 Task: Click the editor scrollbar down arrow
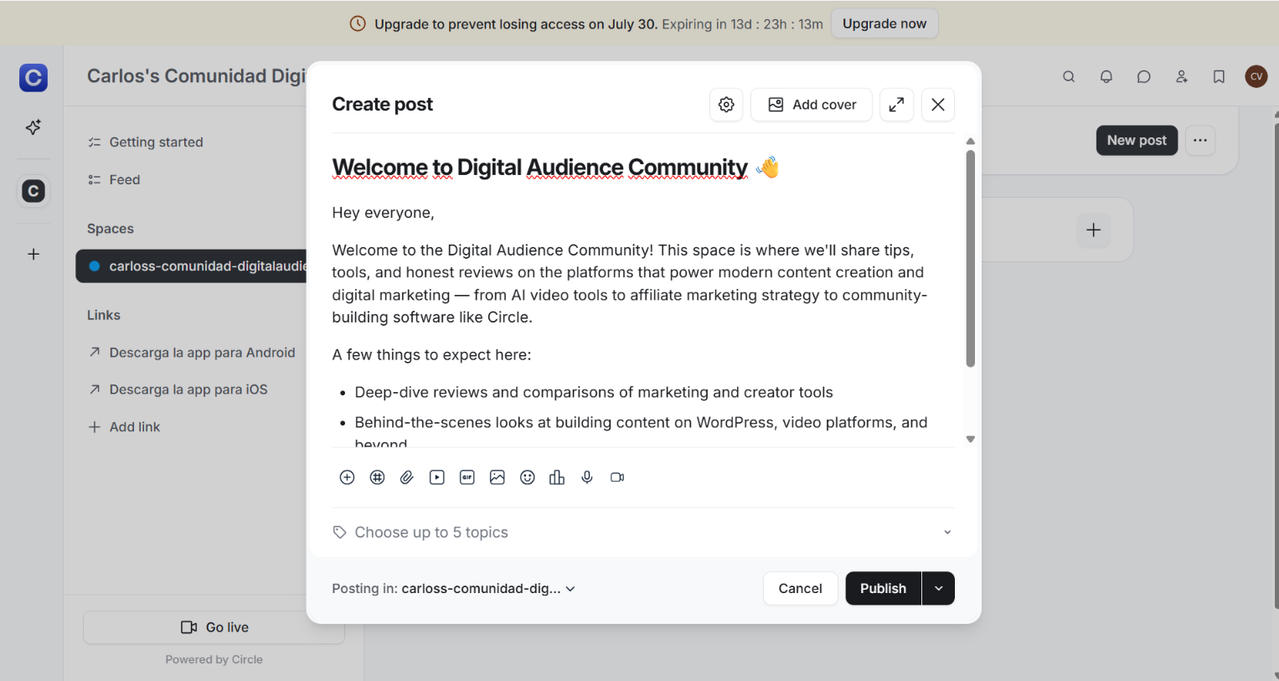click(x=970, y=439)
